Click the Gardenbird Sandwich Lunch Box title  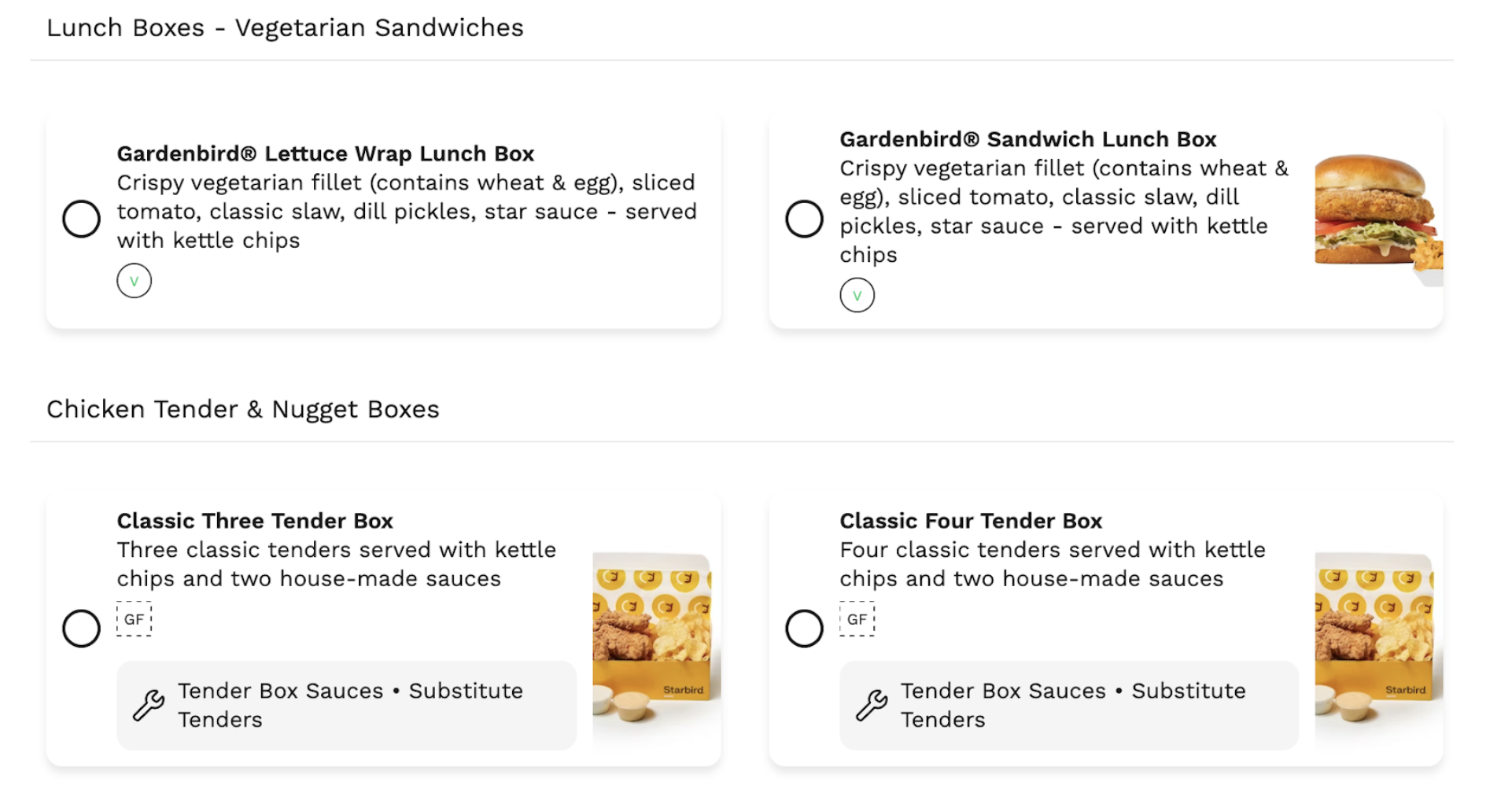click(1027, 139)
